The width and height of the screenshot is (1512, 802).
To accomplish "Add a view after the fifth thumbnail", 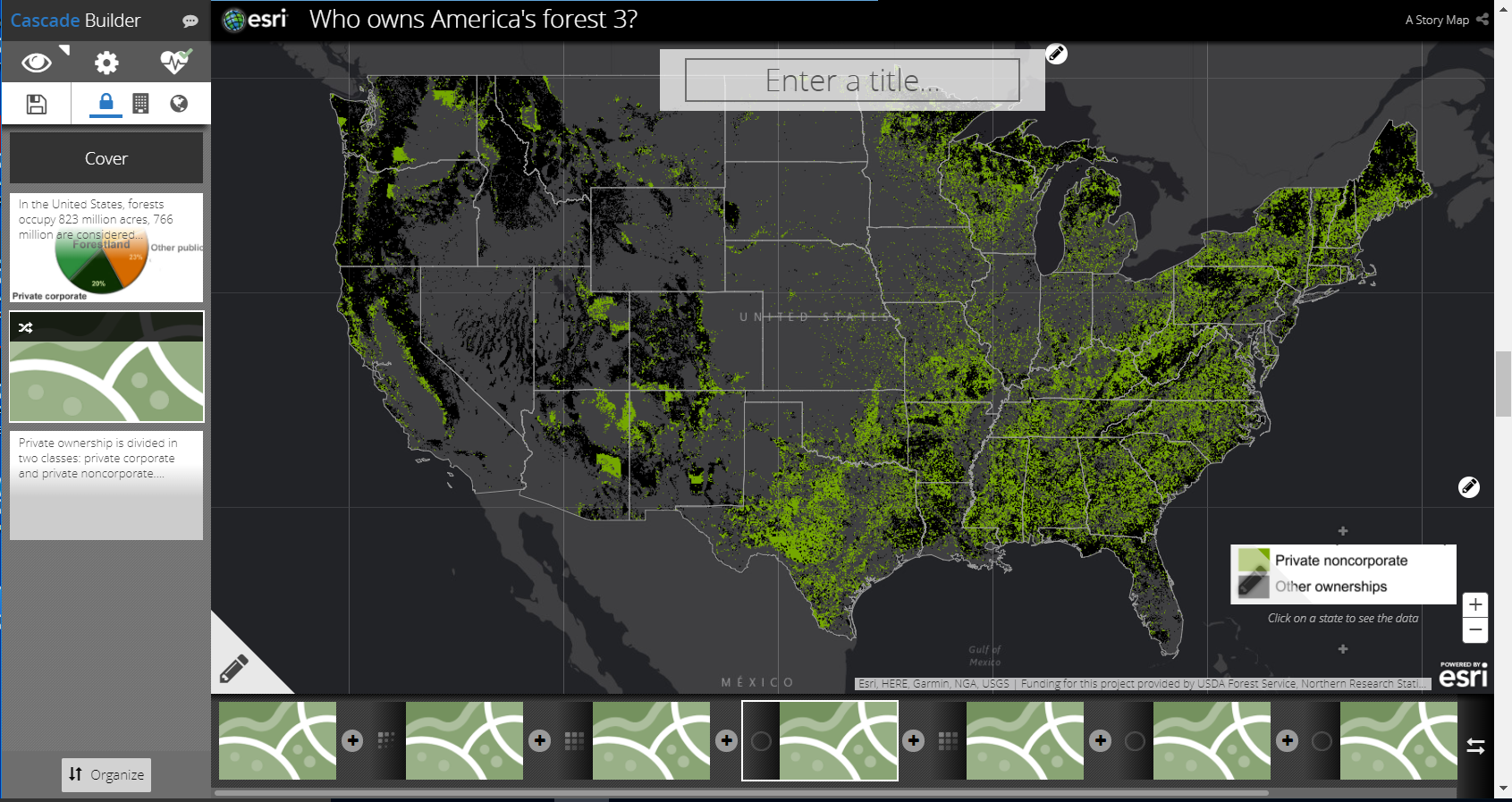I will [1101, 740].
